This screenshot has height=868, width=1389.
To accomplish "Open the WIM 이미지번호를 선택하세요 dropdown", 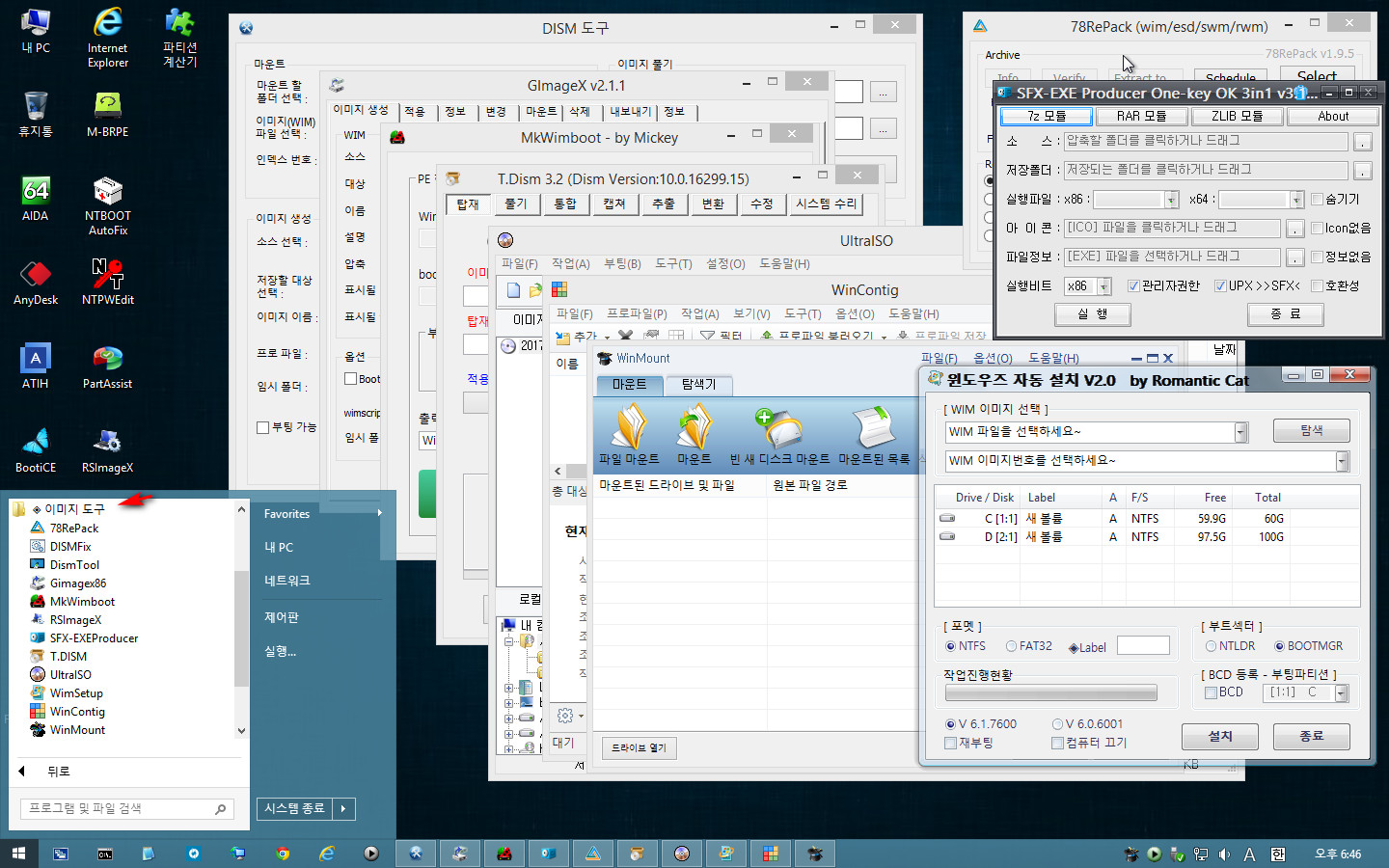I will coord(1342,461).
